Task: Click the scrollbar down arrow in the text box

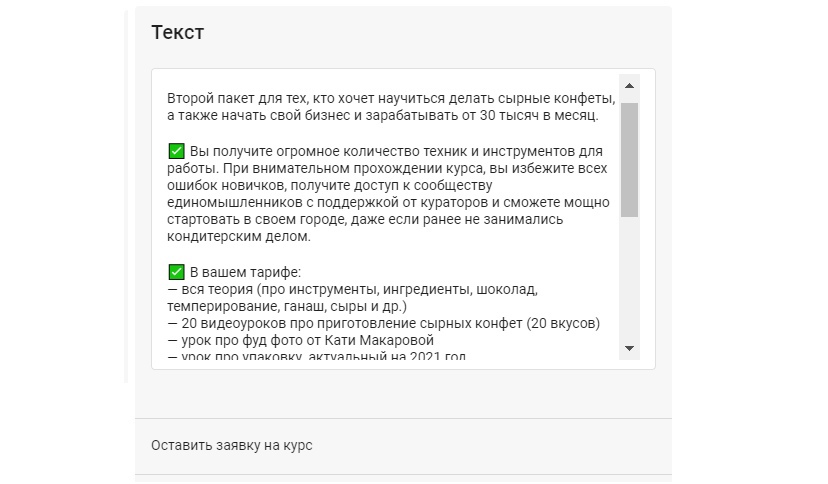Action: click(x=629, y=348)
